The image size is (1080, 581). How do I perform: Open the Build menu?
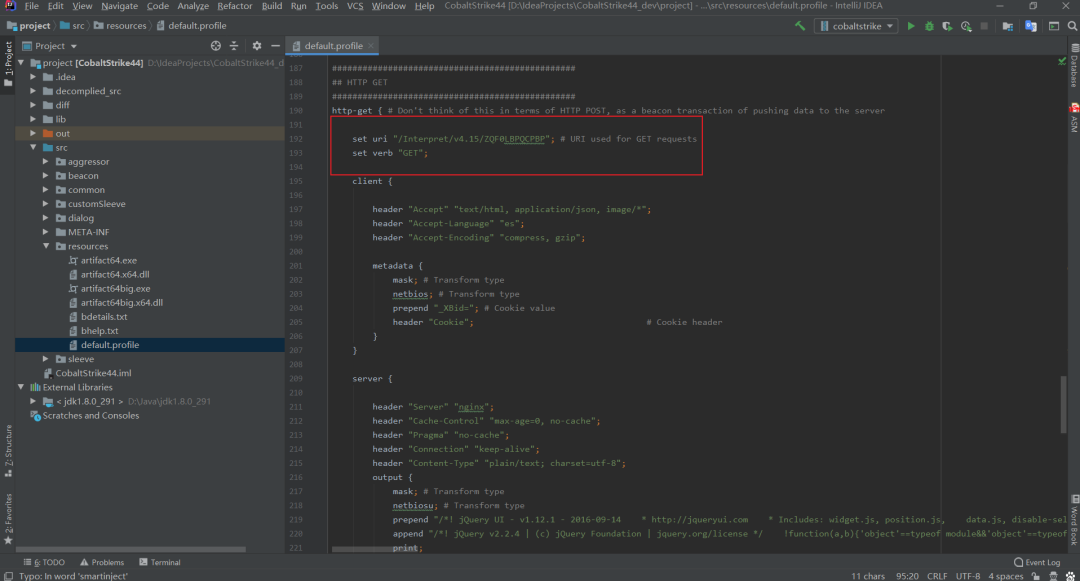(271, 6)
